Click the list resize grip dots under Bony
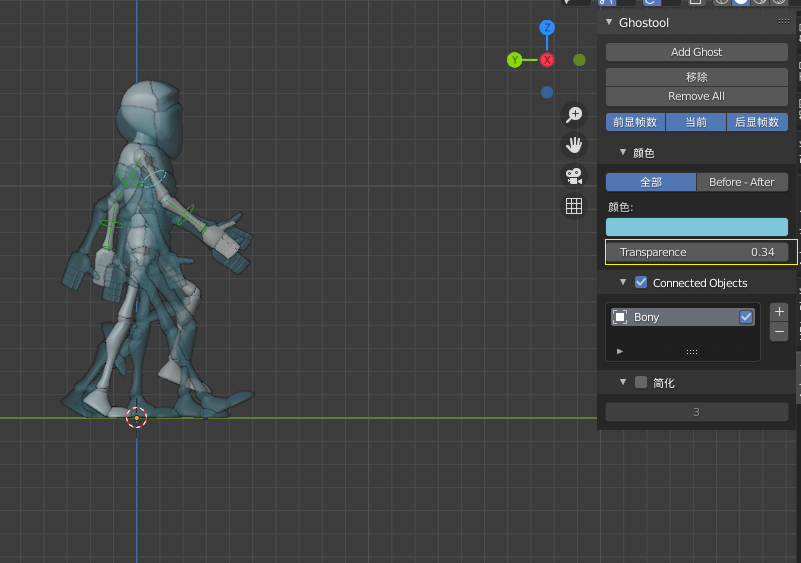The width and height of the screenshot is (801, 563). tap(692, 351)
